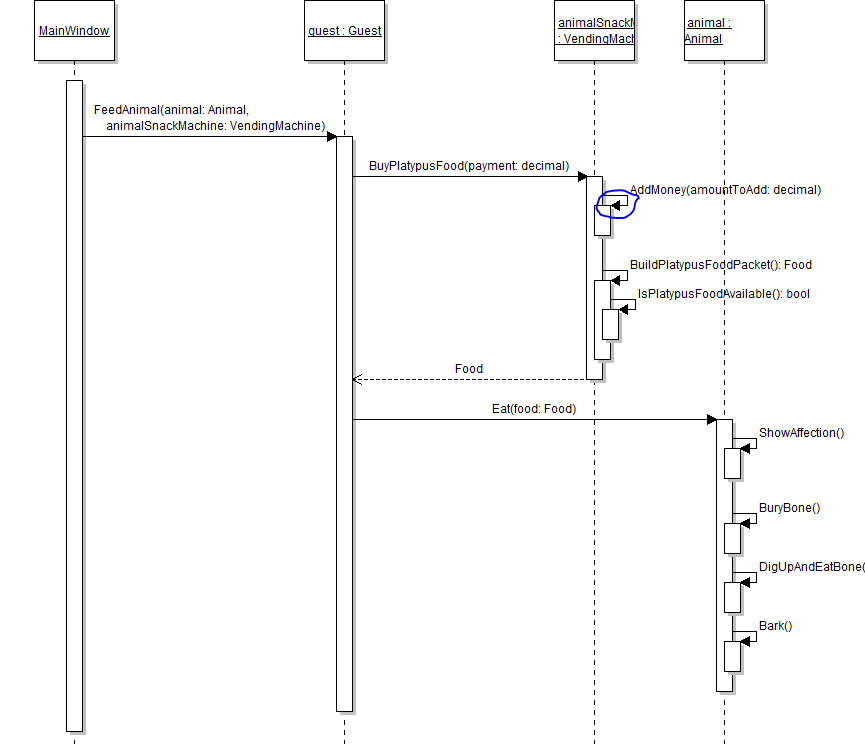This screenshot has height=744, width=865.
Task: Select the ShowAffection() self-call label
Action: pyautogui.click(x=801, y=433)
